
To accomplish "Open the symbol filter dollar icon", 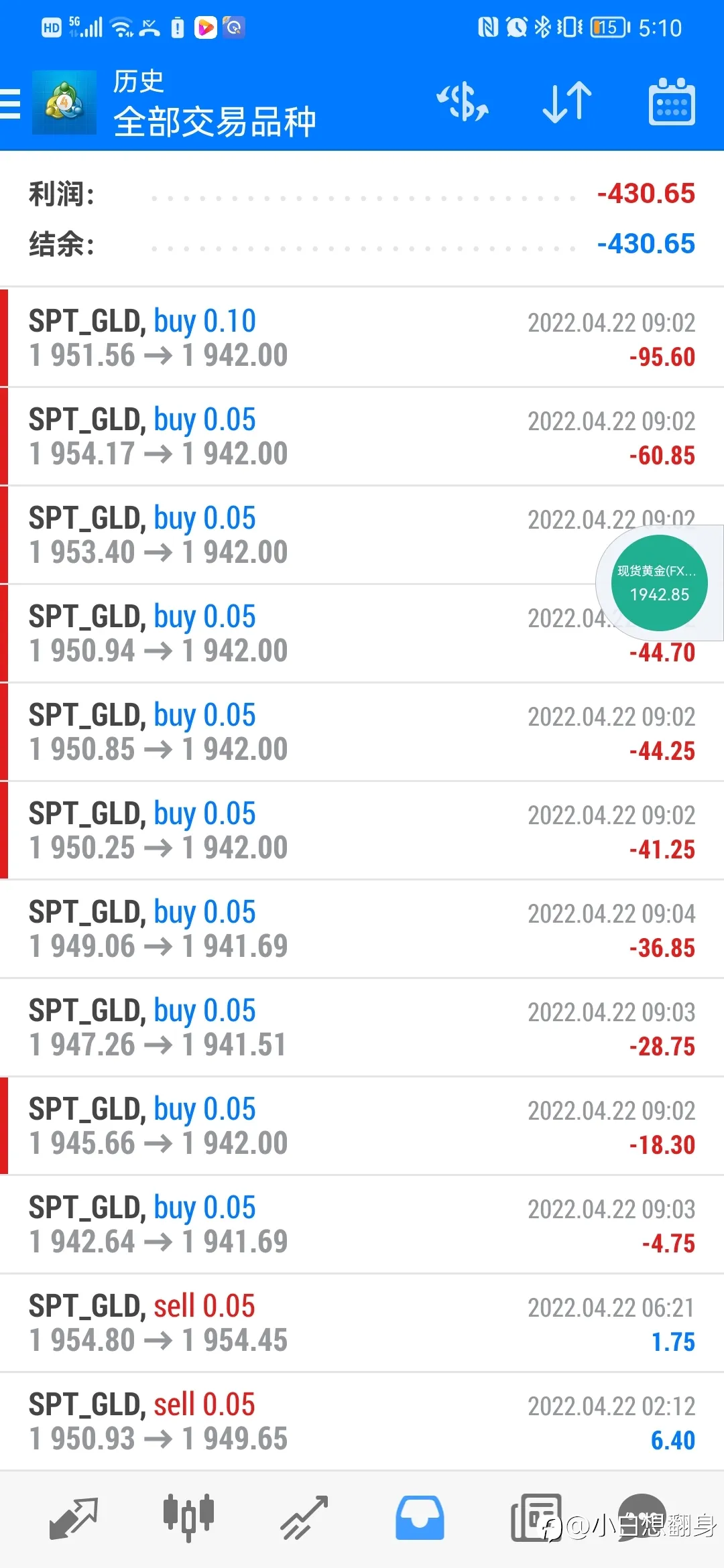I will (463, 103).
